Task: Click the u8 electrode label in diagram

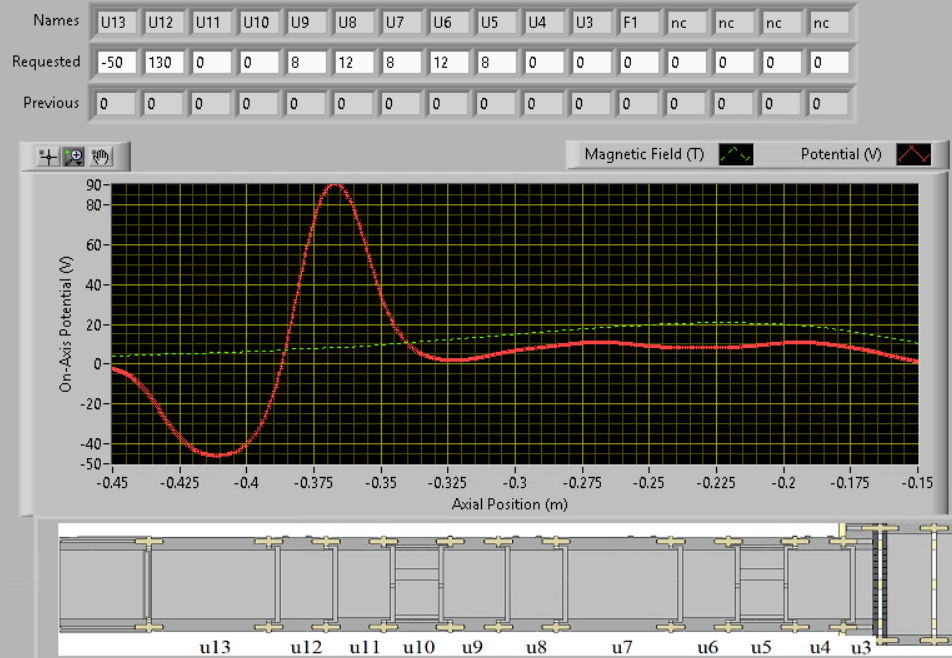Action: (536, 647)
